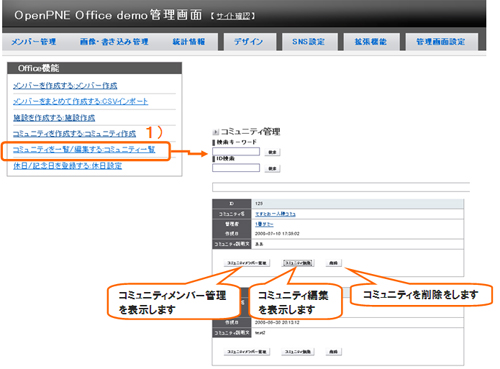Click the first community's ID value
The height and width of the screenshot is (369, 500).
pos(259,203)
